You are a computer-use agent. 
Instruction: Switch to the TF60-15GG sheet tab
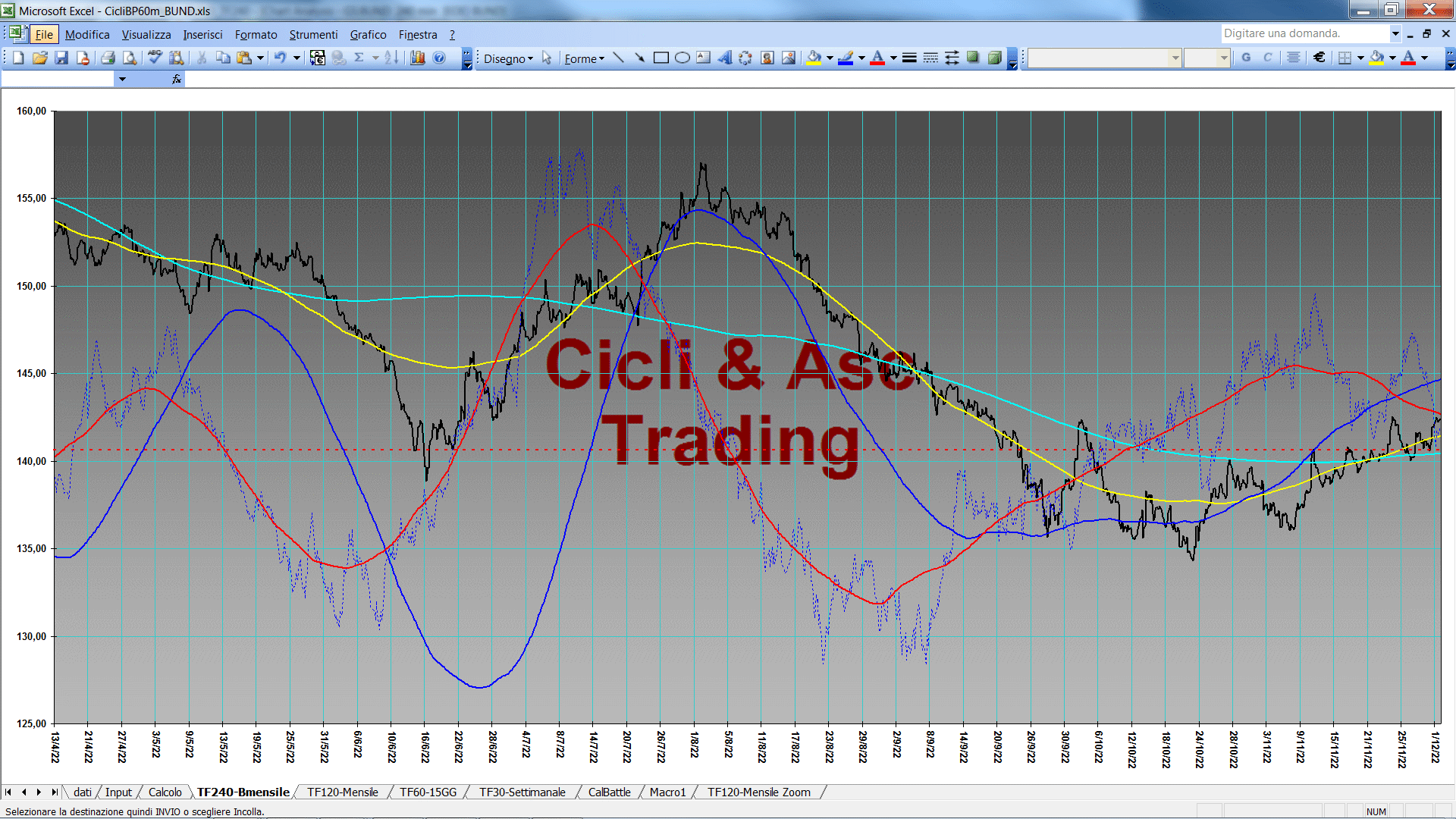pyautogui.click(x=428, y=792)
